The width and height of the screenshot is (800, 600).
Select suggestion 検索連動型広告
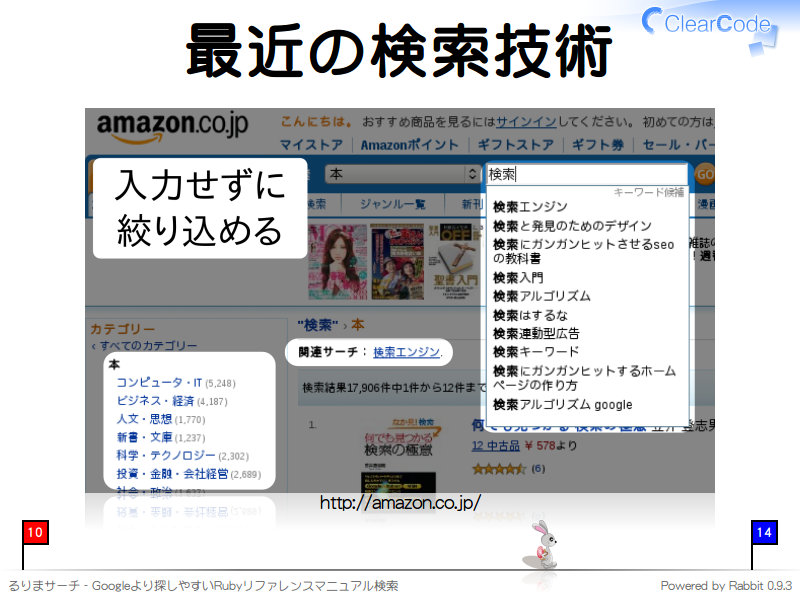[536, 333]
